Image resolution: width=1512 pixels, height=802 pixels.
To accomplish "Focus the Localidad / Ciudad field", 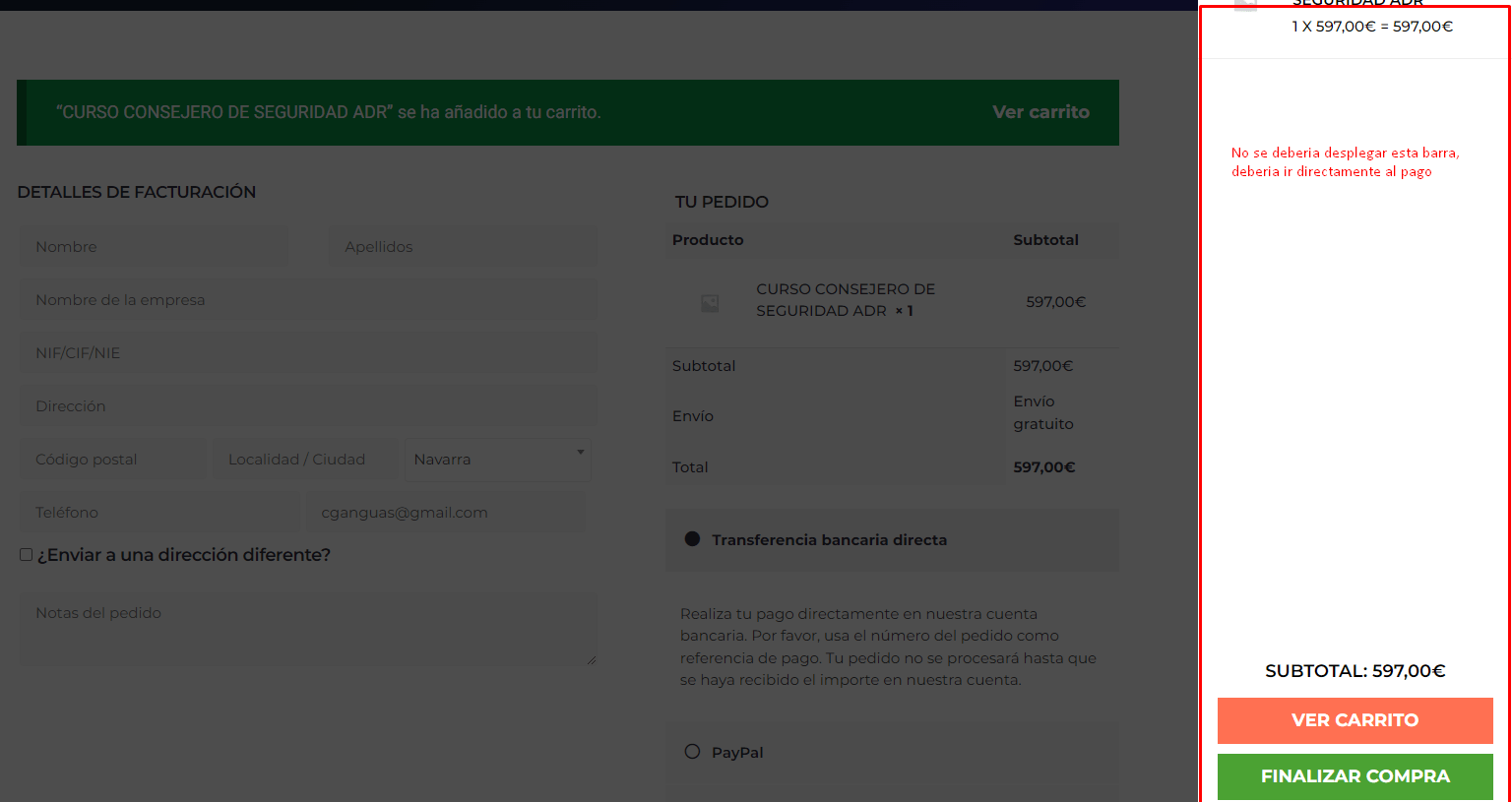I will [x=305, y=460].
